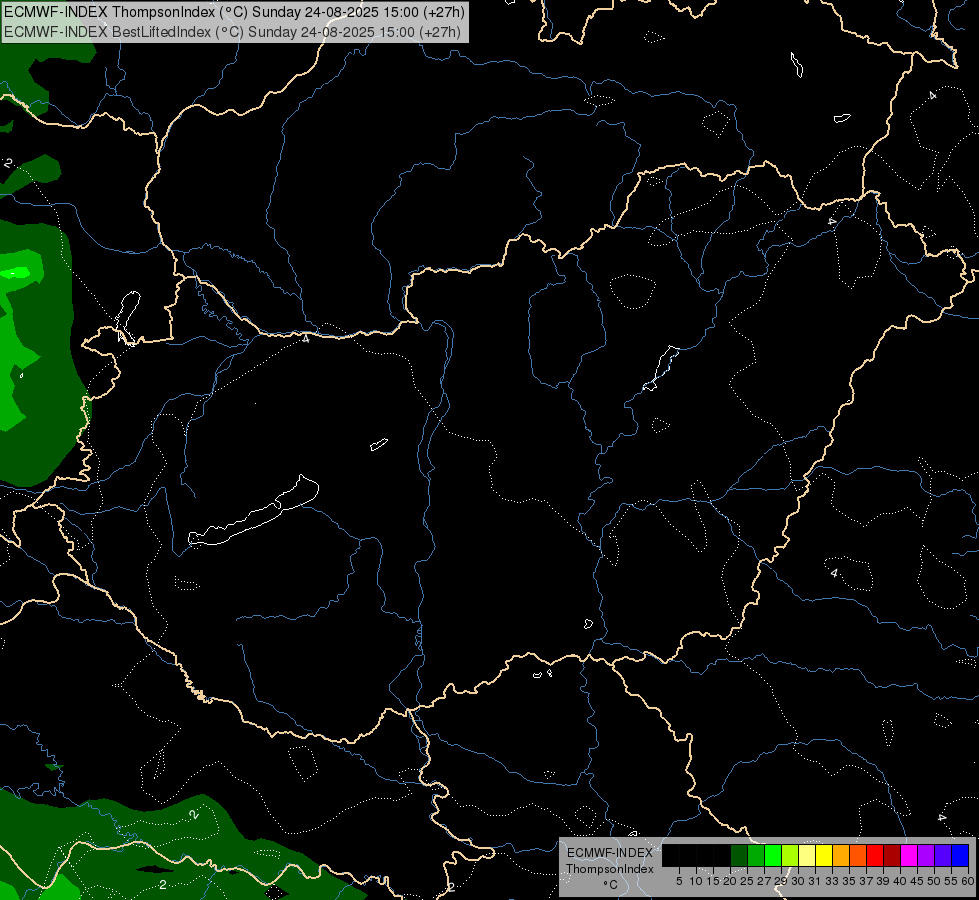Select the medium green 25–27 legend swatch
Viewport: 979px width, 900px height.
tap(756, 855)
